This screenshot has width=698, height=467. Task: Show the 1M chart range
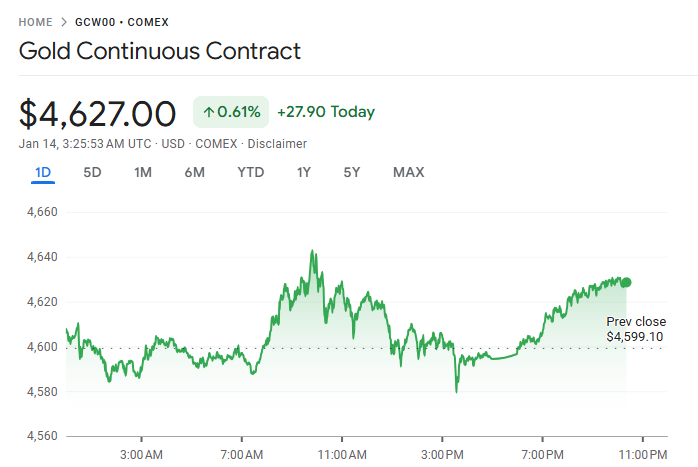pyautogui.click(x=143, y=172)
